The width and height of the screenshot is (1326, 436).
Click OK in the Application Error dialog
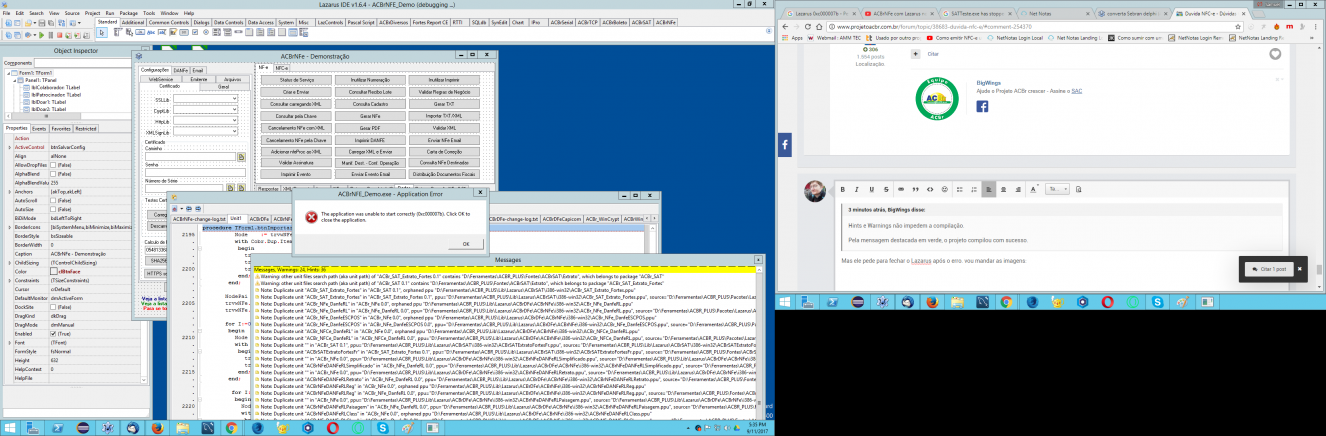465,244
